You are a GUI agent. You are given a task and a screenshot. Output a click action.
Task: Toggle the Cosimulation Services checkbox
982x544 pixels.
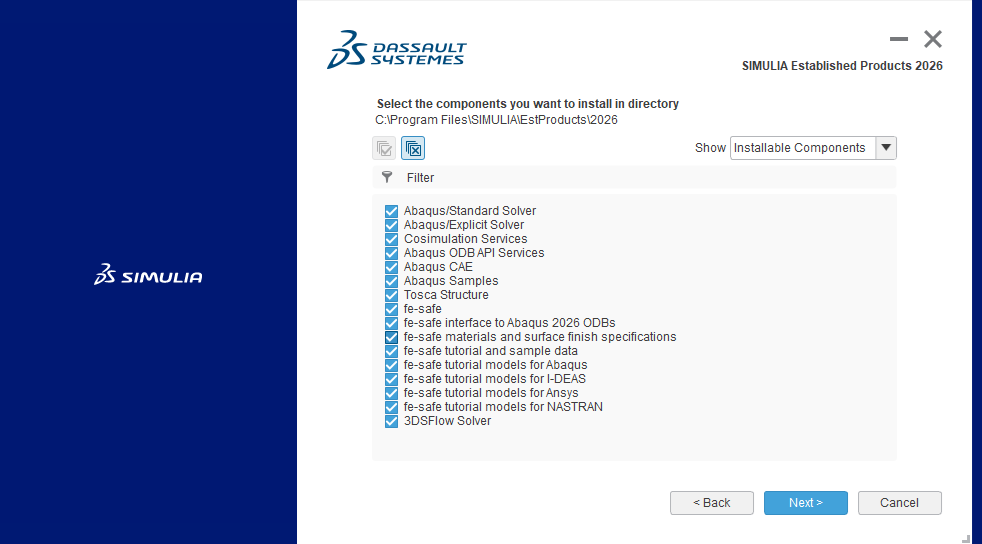tap(392, 239)
